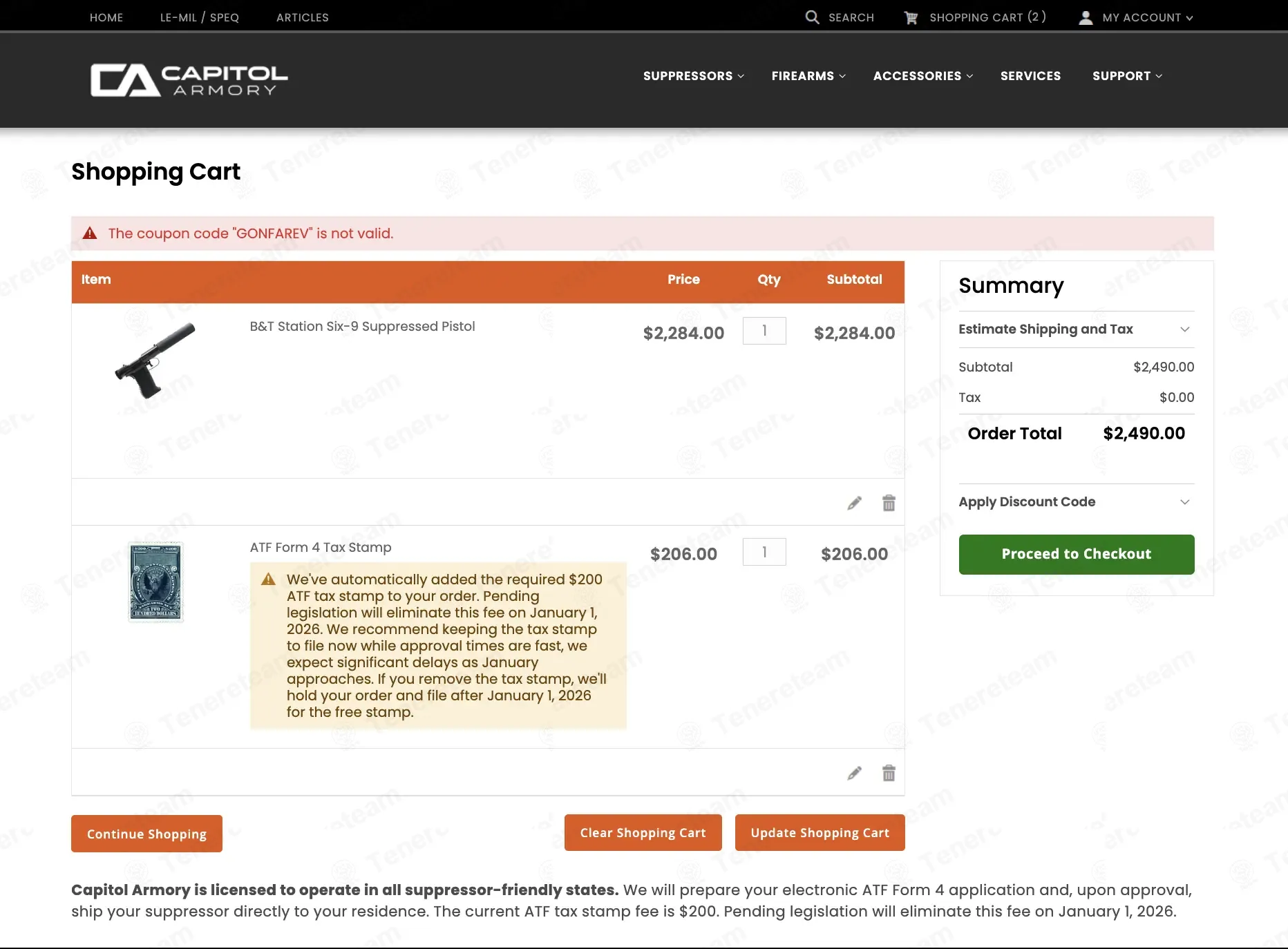1288x949 pixels.
Task: Open the Firearms dropdown menu
Action: (808, 76)
